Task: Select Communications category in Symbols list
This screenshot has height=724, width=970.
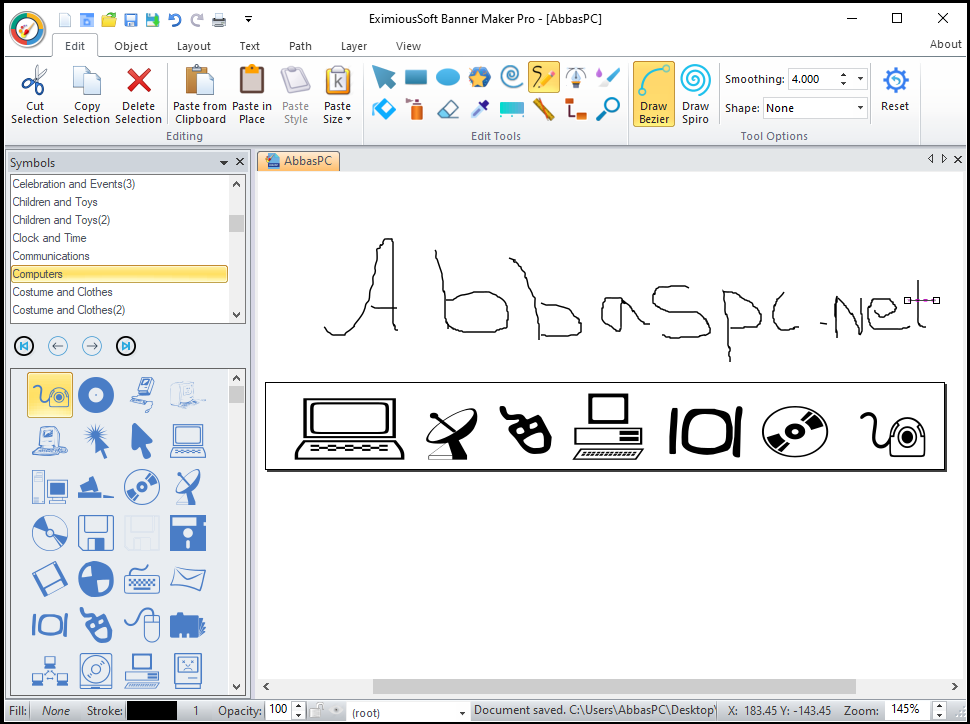Action: [119, 256]
